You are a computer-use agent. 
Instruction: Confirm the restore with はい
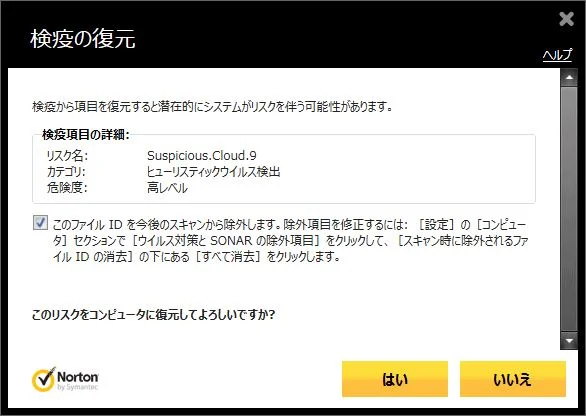click(x=395, y=379)
